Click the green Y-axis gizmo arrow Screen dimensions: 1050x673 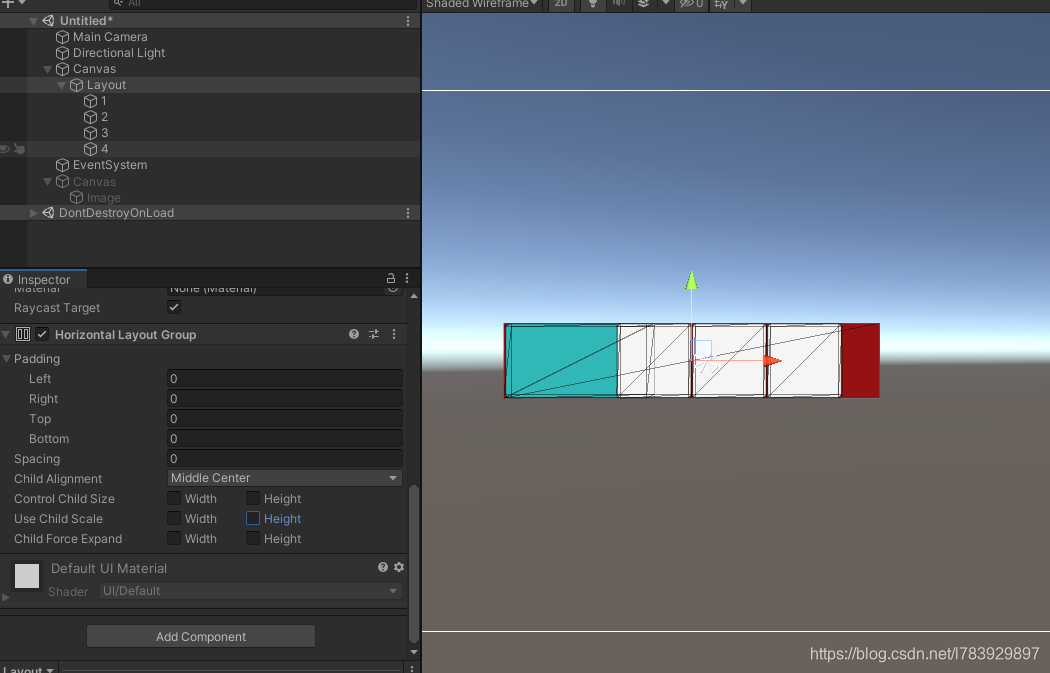click(x=692, y=281)
